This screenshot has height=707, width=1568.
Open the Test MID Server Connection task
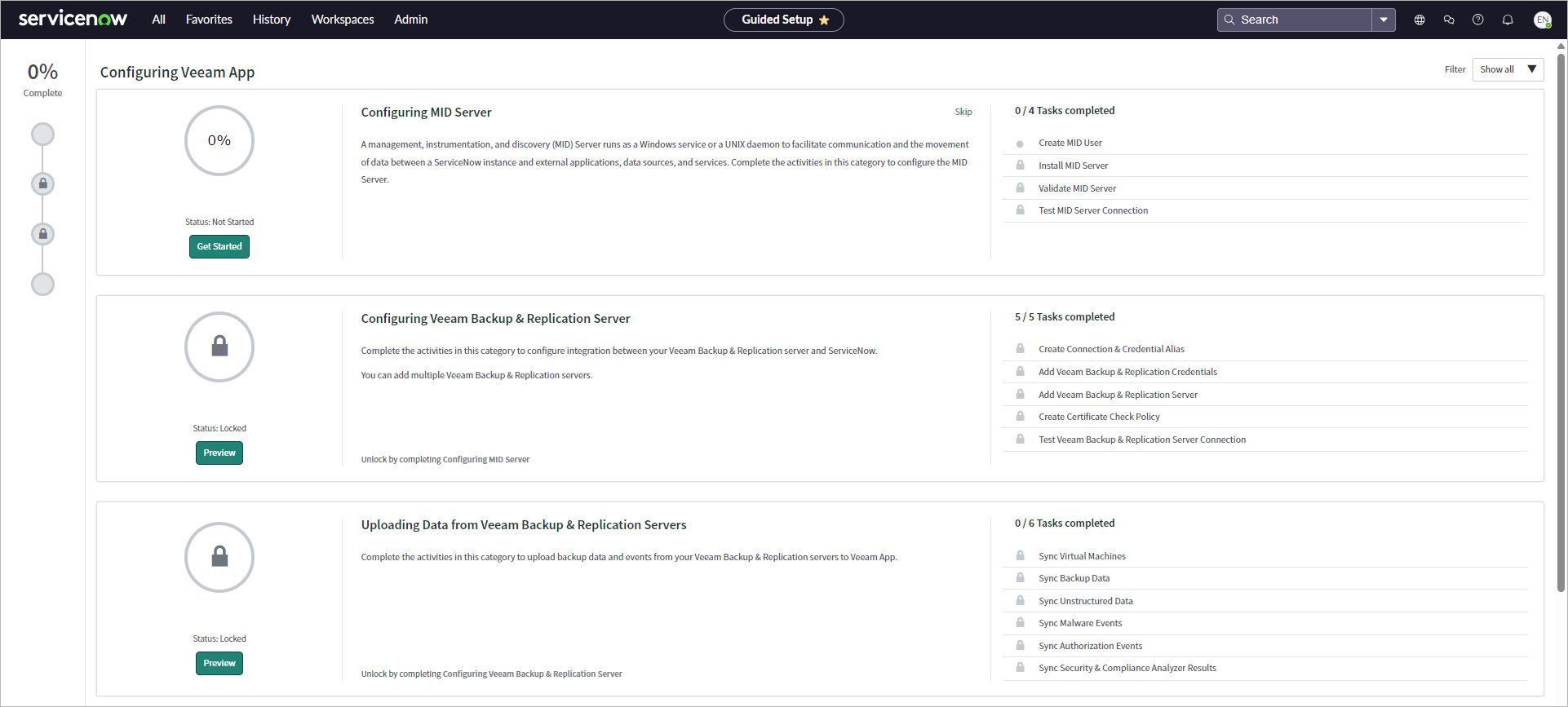[1093, 210]
